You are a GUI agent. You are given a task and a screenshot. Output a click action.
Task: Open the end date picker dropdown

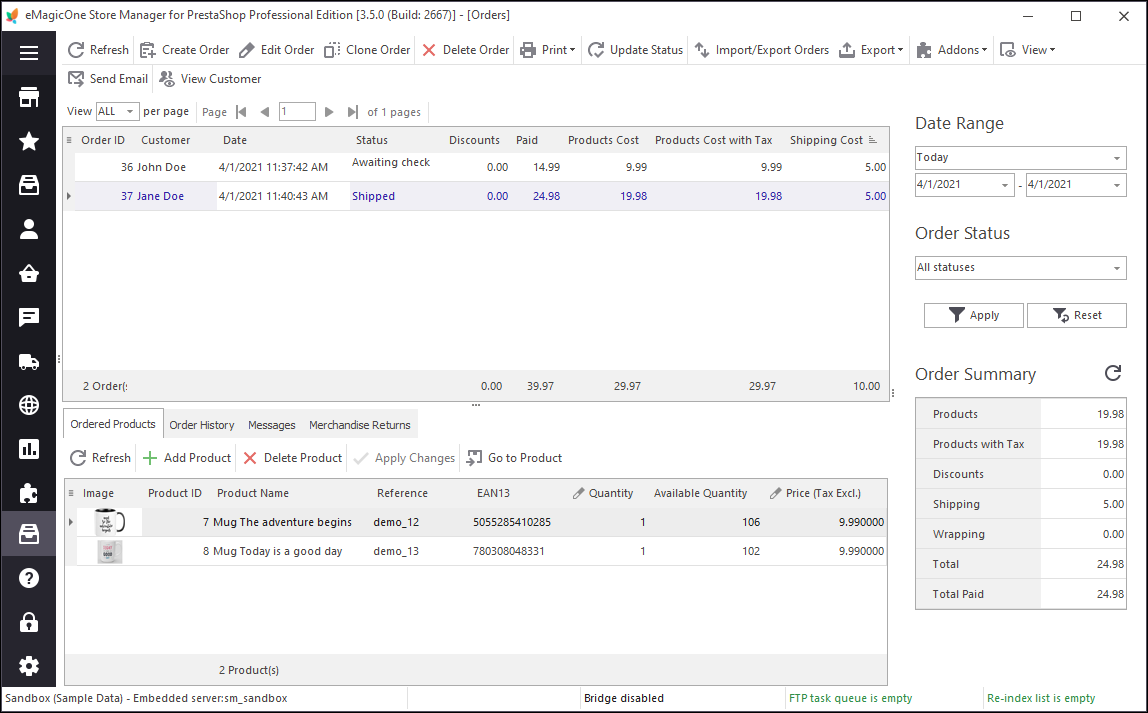(1117, 185)
